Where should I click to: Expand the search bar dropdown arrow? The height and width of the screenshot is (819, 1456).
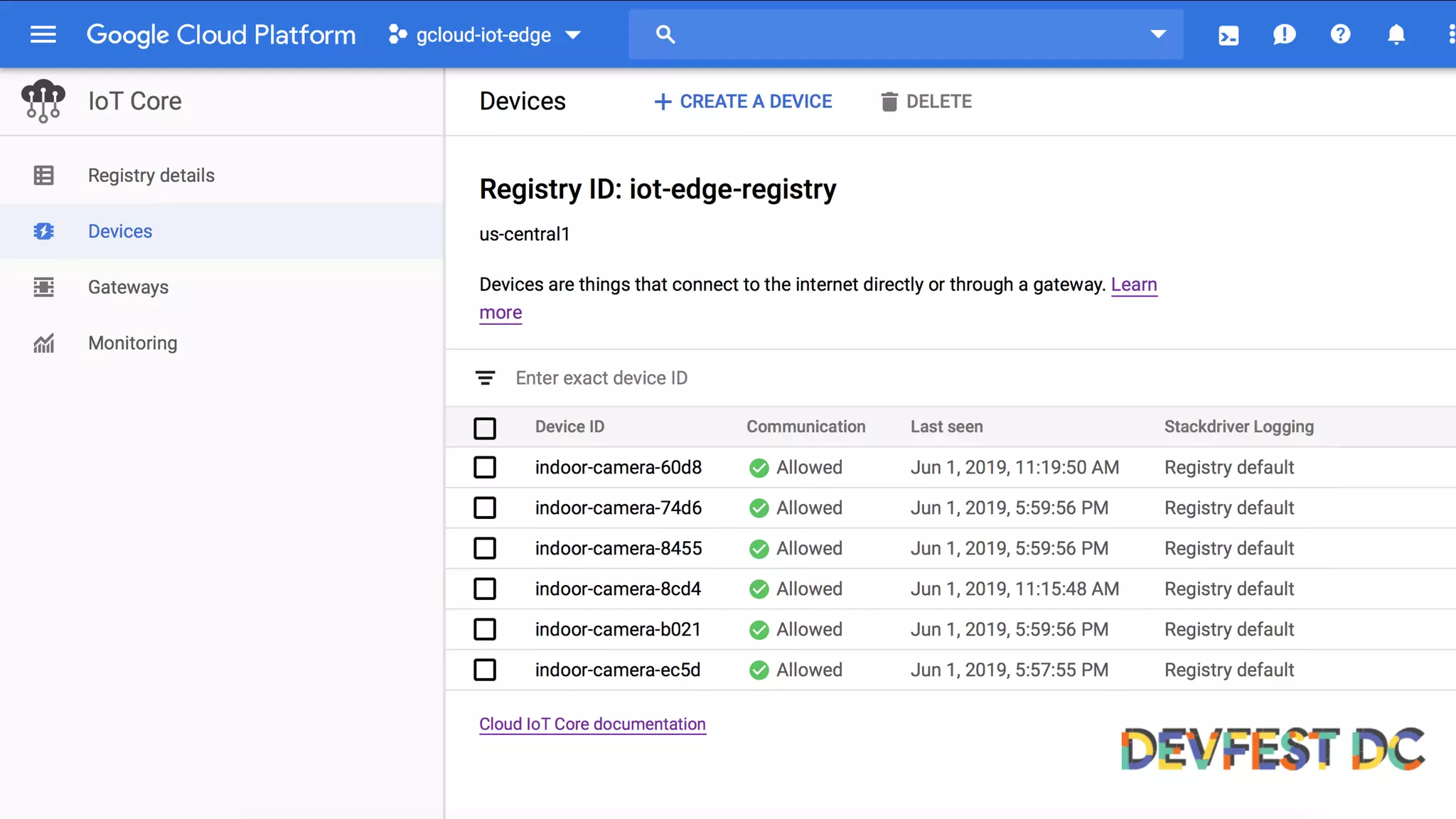pyautogui.click(x=1158, y=34)
